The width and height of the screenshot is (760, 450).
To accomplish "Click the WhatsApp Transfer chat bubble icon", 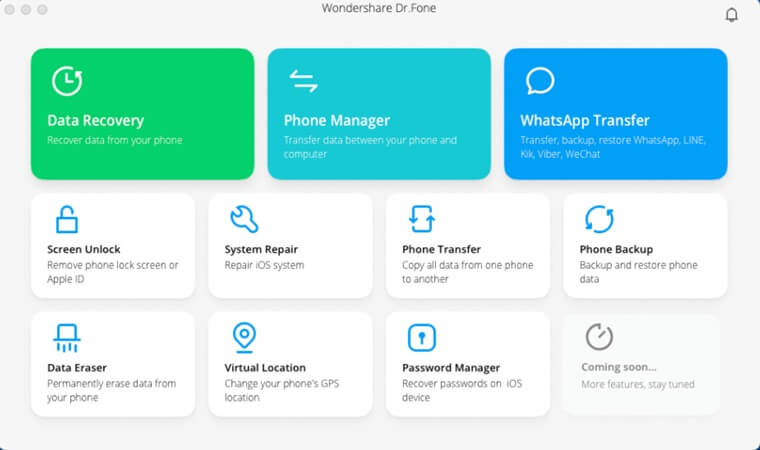I will click(540, 81).
